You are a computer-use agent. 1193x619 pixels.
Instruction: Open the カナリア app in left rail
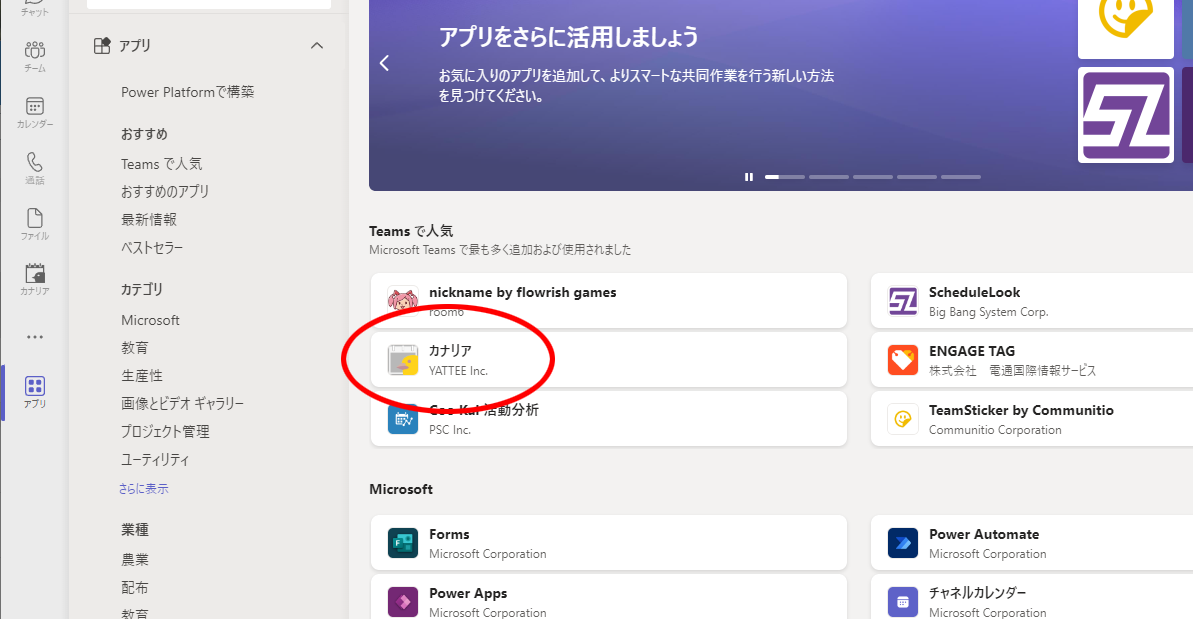pyautogui.click(x=35, y=279)
